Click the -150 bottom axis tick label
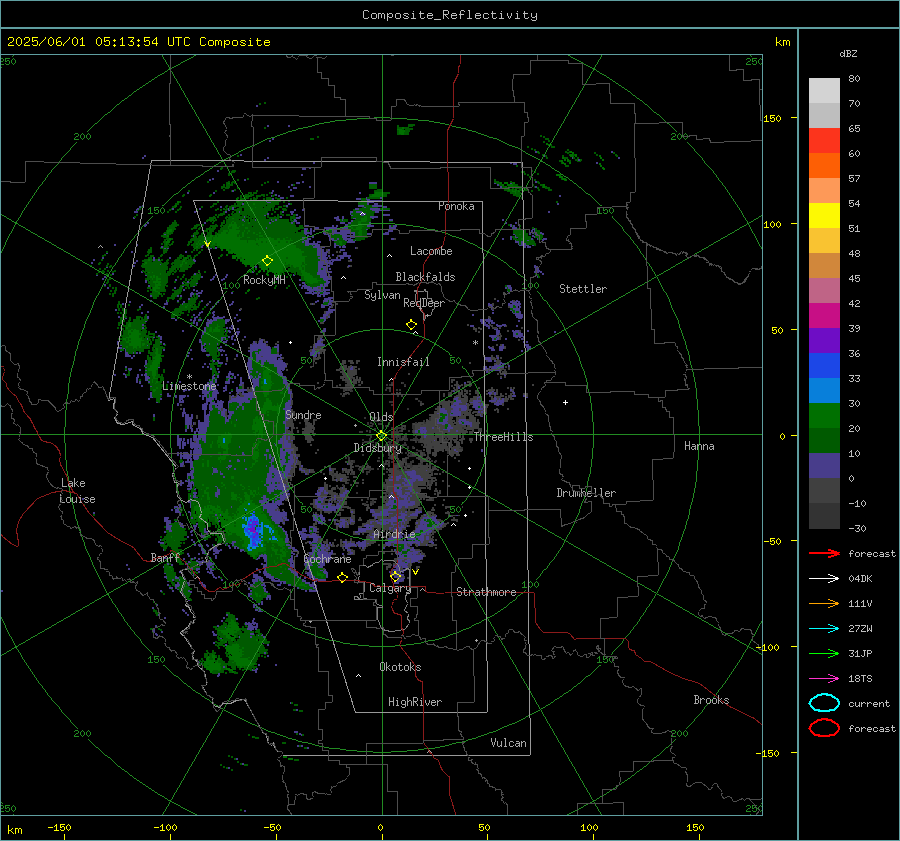This screenshot has height=841, width=900. 59,827
